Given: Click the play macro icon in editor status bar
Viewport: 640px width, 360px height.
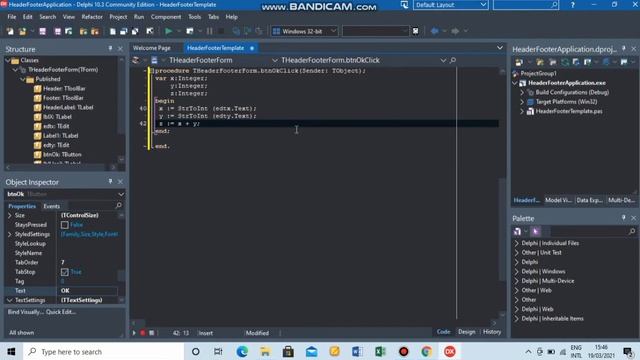Looking at the screenshot, I should pyautogui.click(x=134, y=333).
